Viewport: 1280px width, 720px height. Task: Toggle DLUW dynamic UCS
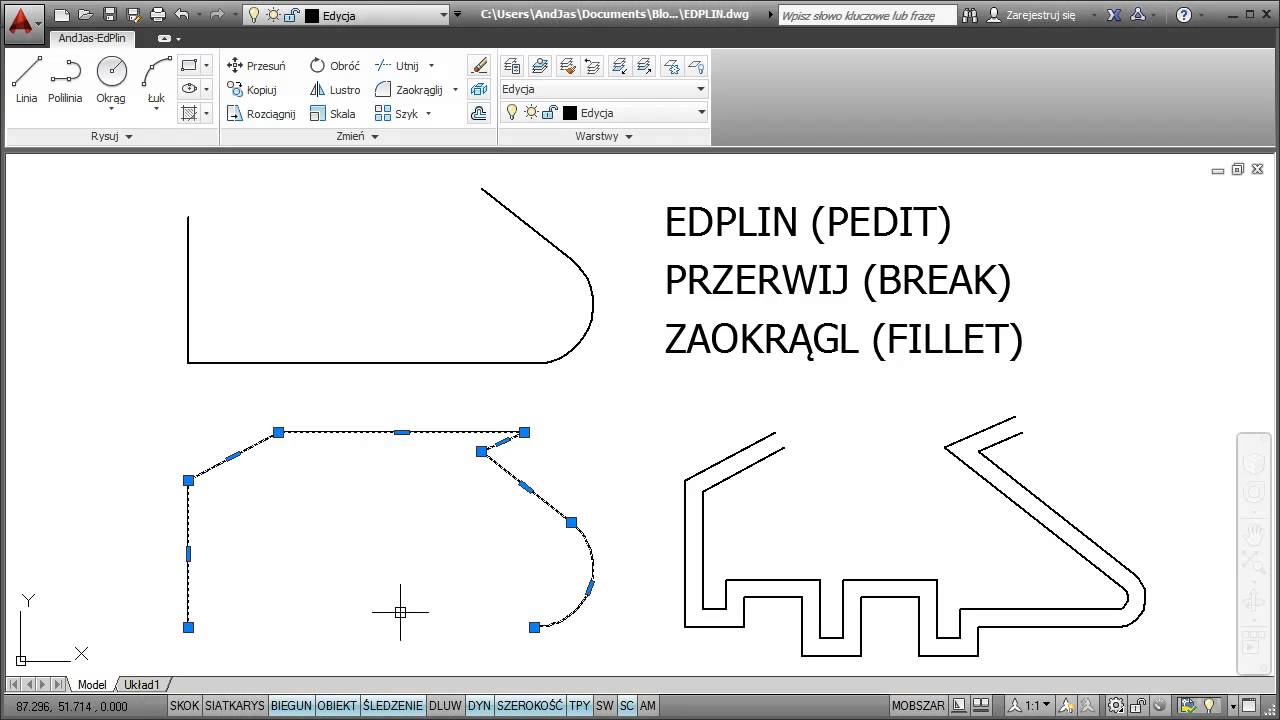(445, 706)
